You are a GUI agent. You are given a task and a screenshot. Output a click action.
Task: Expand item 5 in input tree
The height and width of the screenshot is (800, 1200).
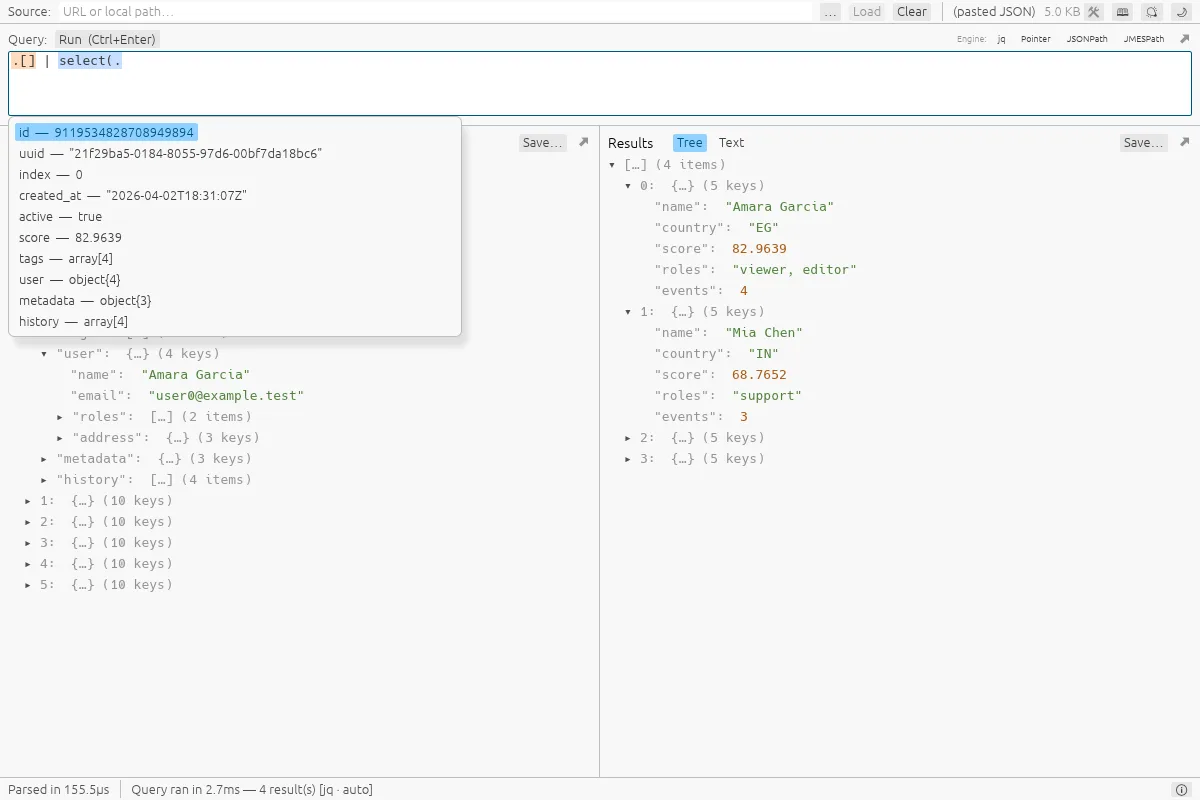pos(28,585)
